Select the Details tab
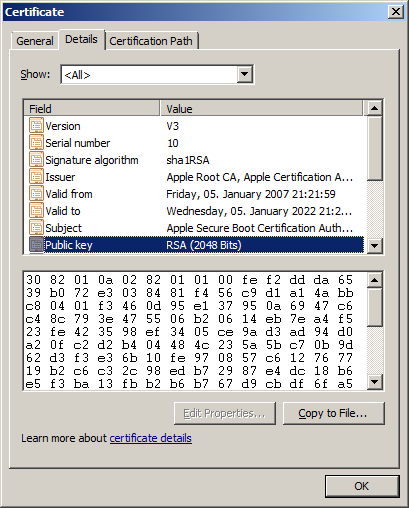This screenshot has height=508, width=409. pos(81,39)
